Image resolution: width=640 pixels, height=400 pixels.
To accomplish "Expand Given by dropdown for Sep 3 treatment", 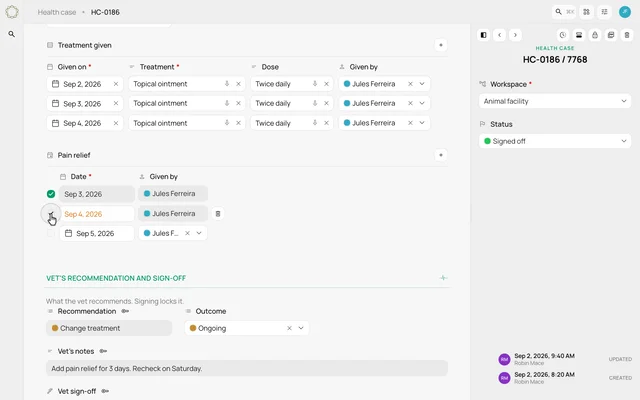I will pos(422,103).
